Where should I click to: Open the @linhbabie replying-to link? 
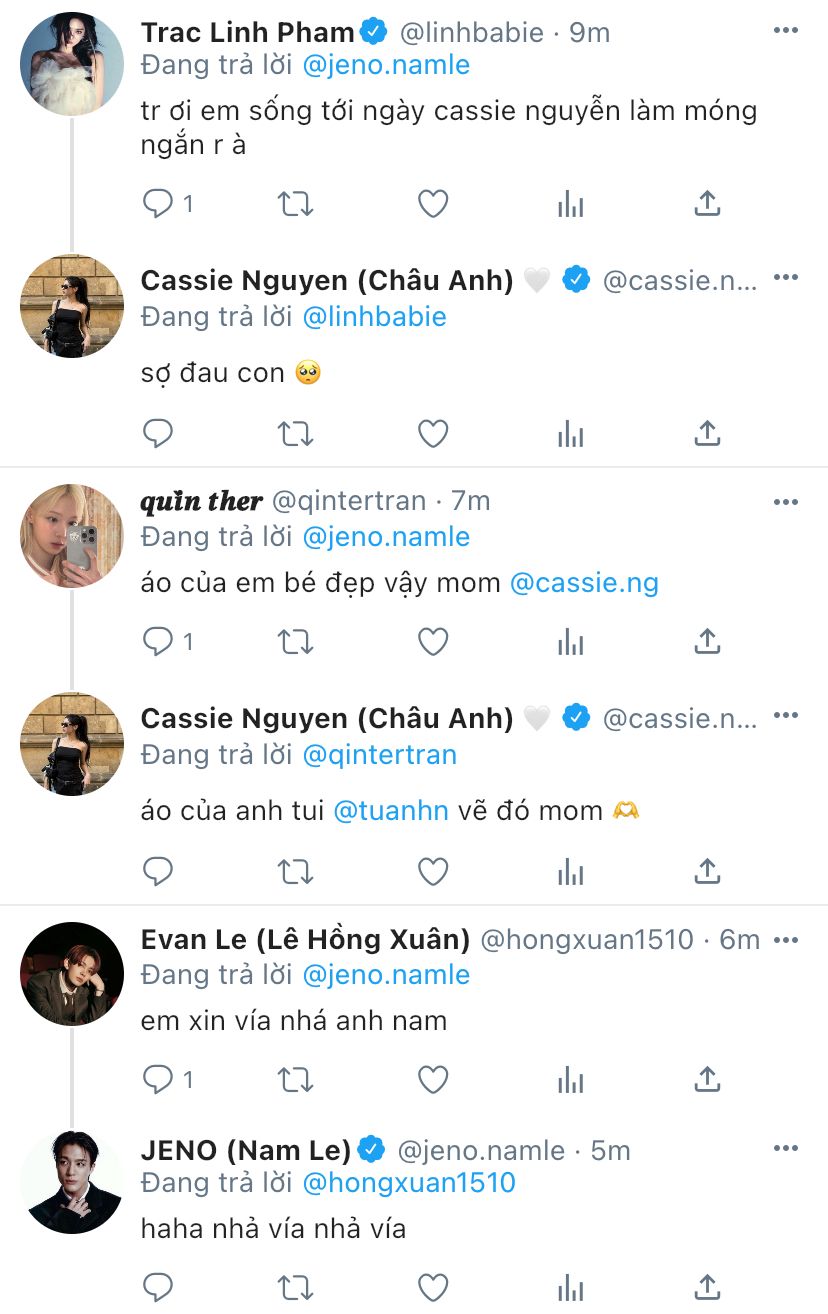coord(374,317)
